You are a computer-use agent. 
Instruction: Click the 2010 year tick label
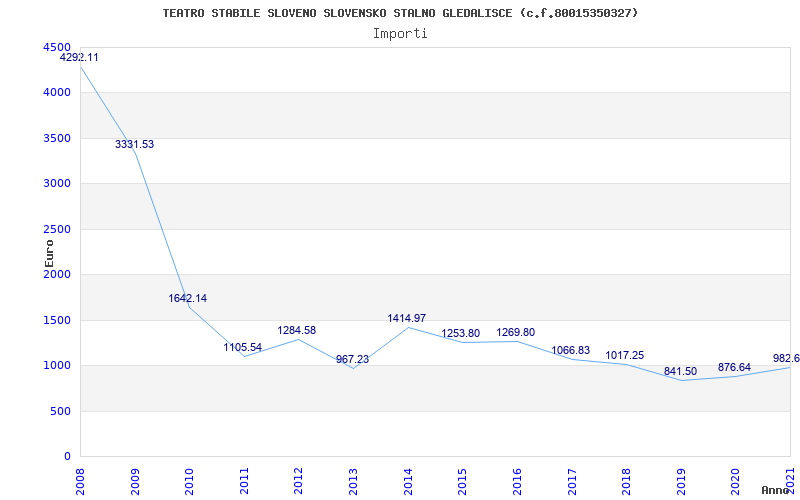coord(189,481)
